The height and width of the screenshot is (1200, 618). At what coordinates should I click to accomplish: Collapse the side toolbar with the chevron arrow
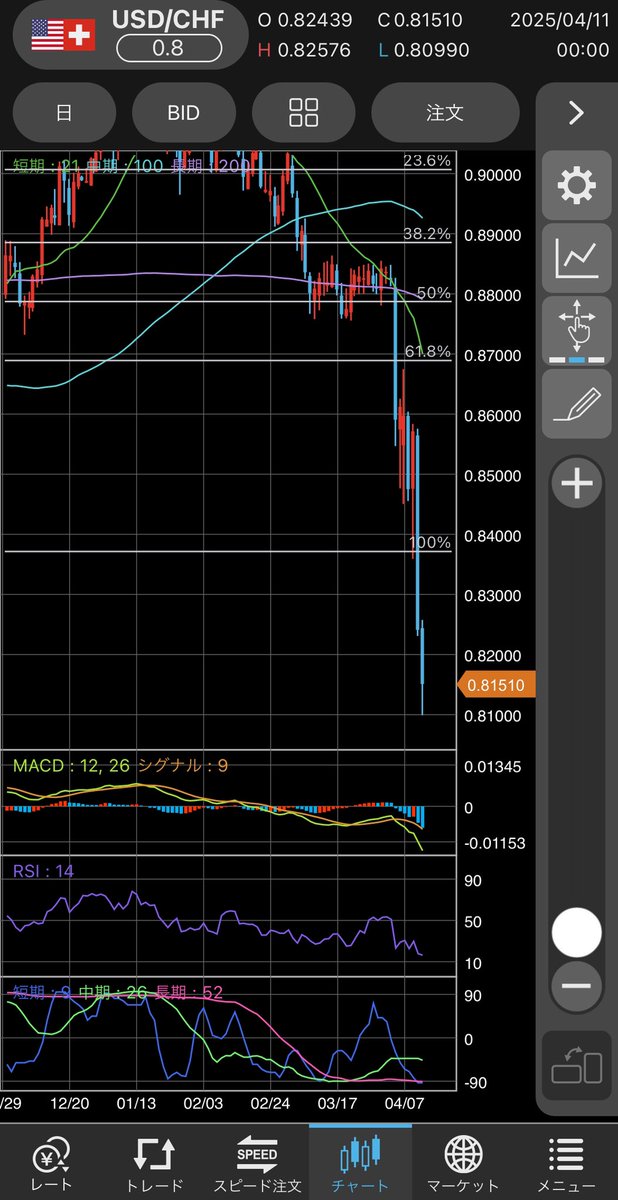pos(576,113)
